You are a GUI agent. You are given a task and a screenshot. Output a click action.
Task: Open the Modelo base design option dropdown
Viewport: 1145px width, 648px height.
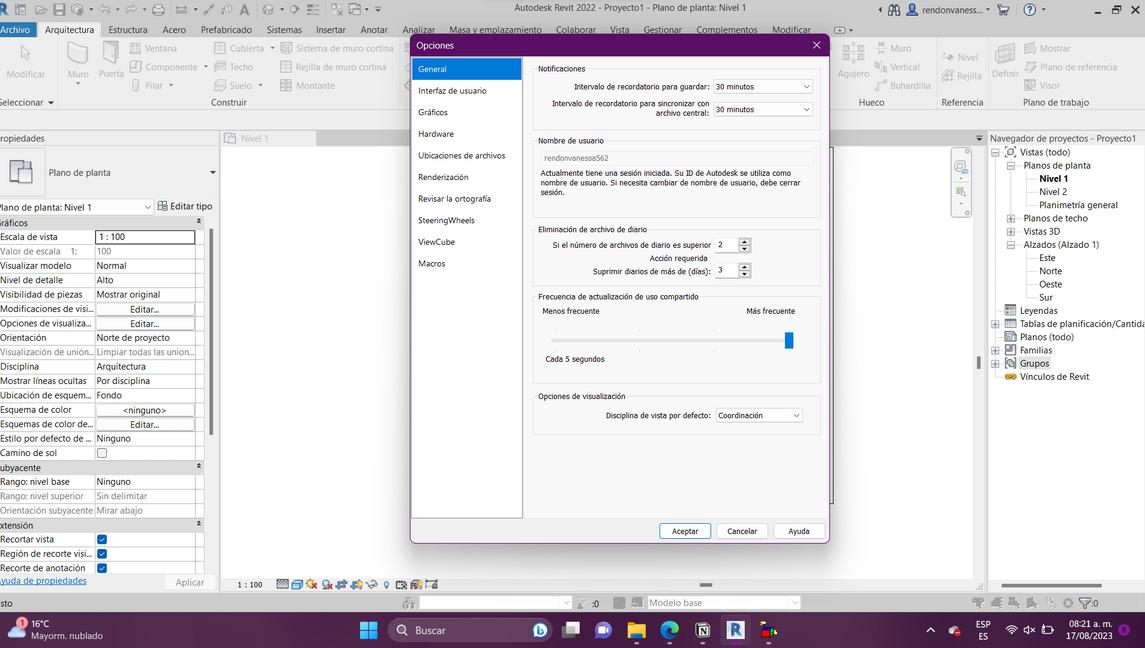tap(724, 603)
